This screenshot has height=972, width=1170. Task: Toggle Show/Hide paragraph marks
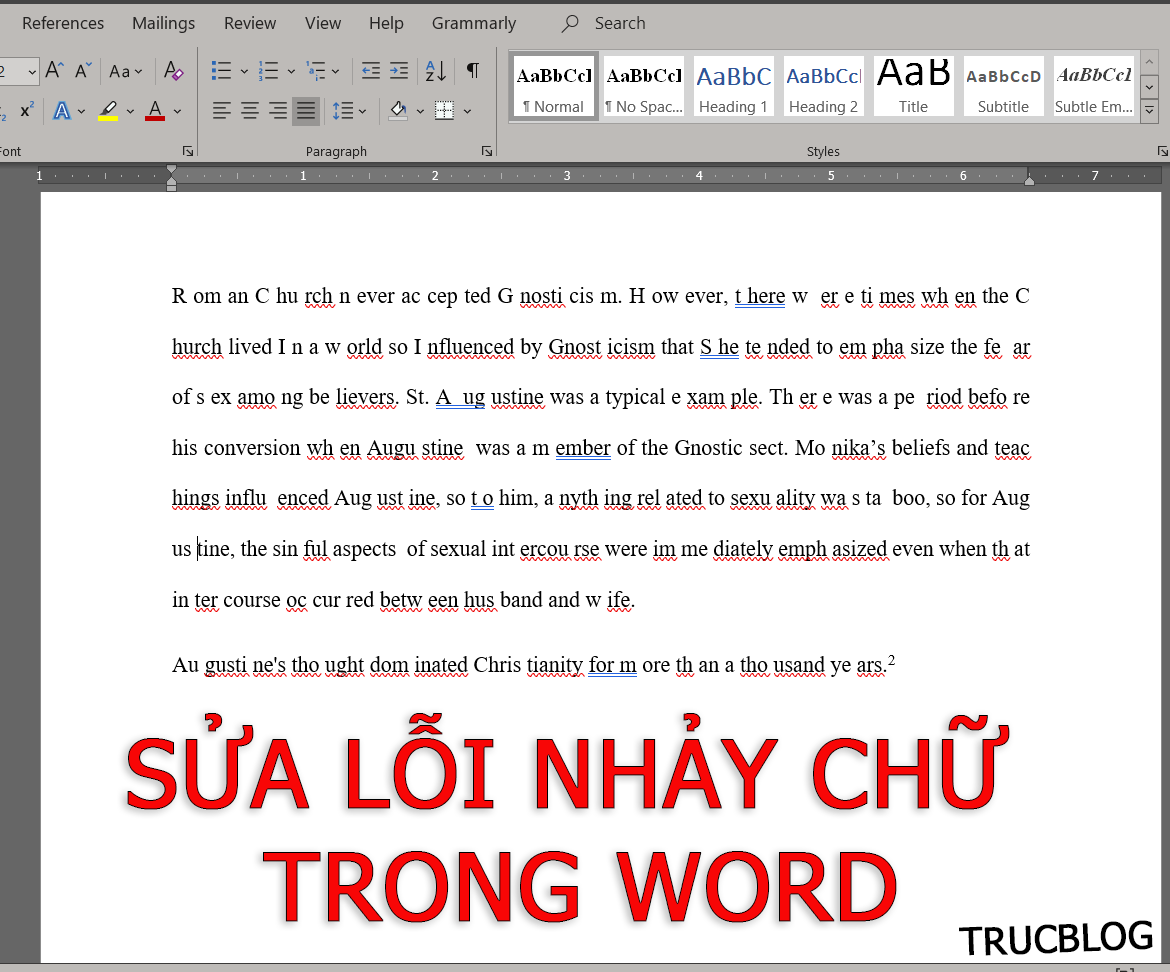coord(472,71)
